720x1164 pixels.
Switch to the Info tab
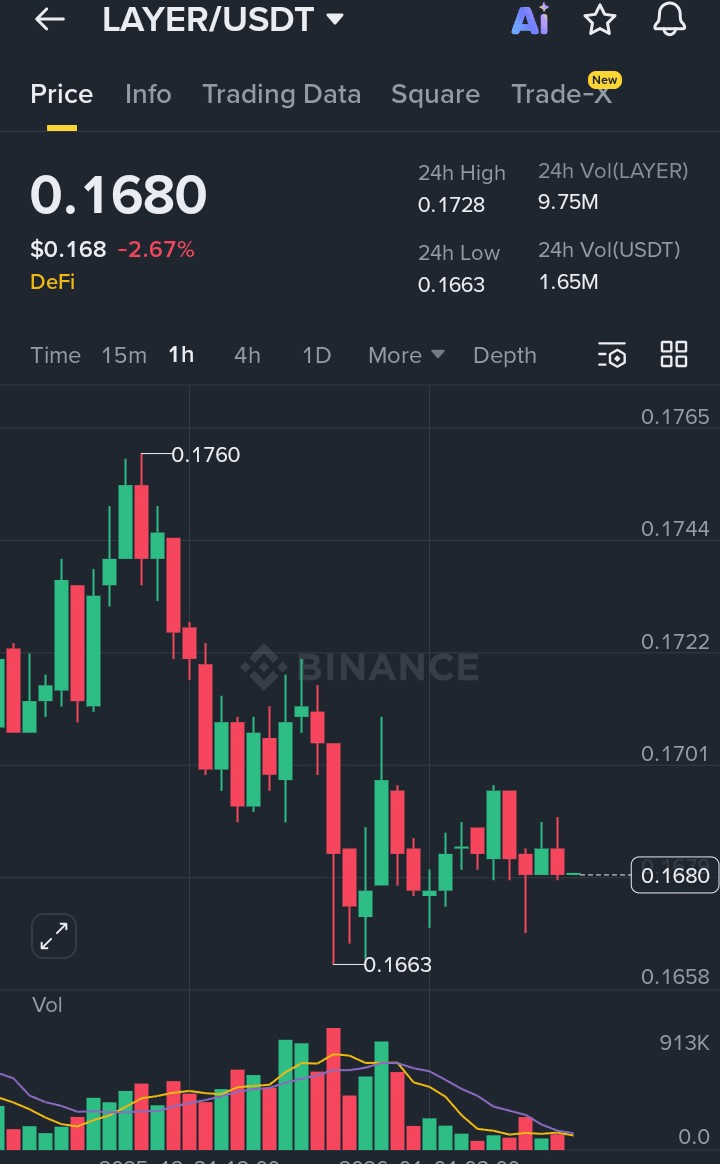tap(148, 94)
